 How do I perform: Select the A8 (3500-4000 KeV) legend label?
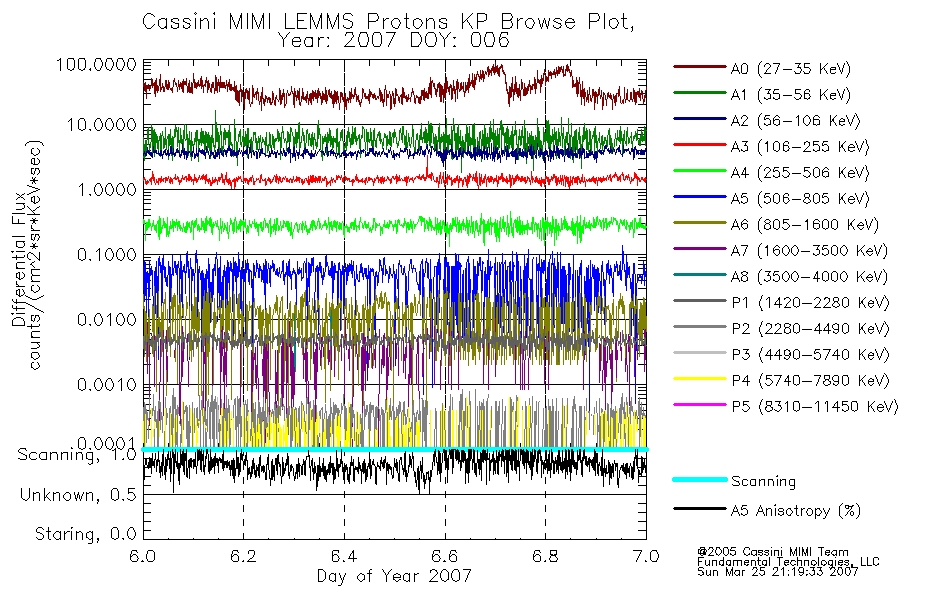point(809,277)
